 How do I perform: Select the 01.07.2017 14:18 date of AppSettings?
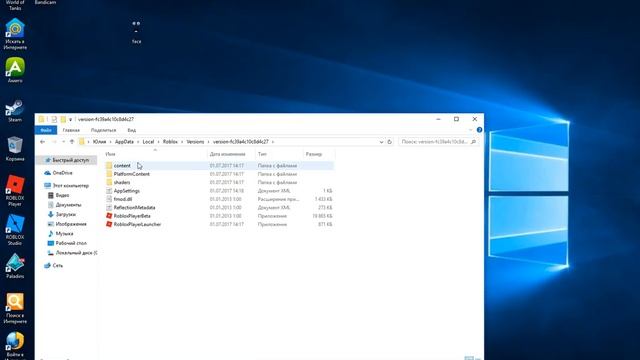[x=227, y=191]
